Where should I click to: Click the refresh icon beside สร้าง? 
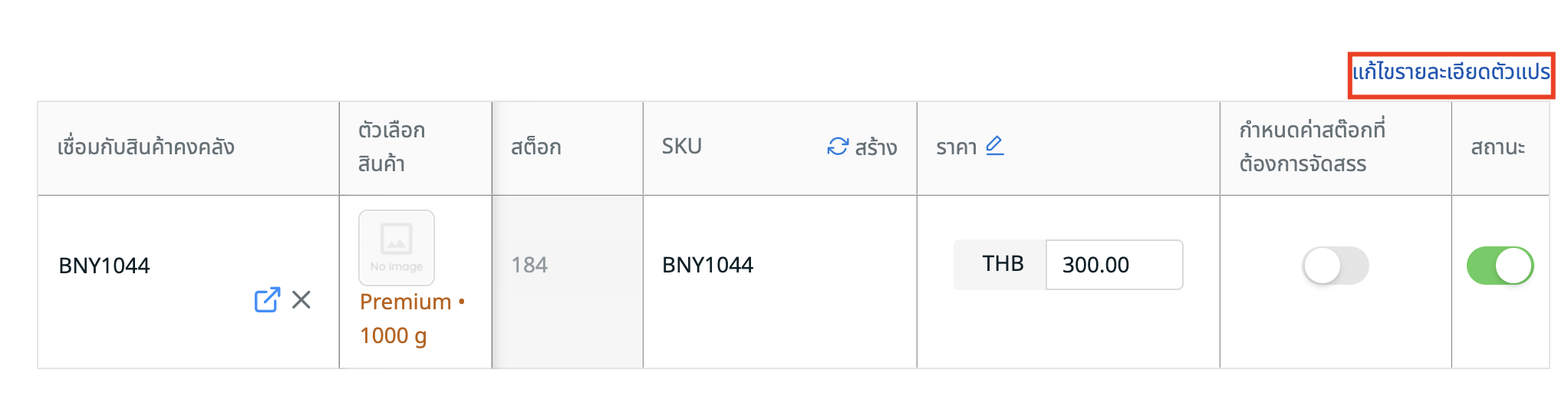(x=838, y=146)
